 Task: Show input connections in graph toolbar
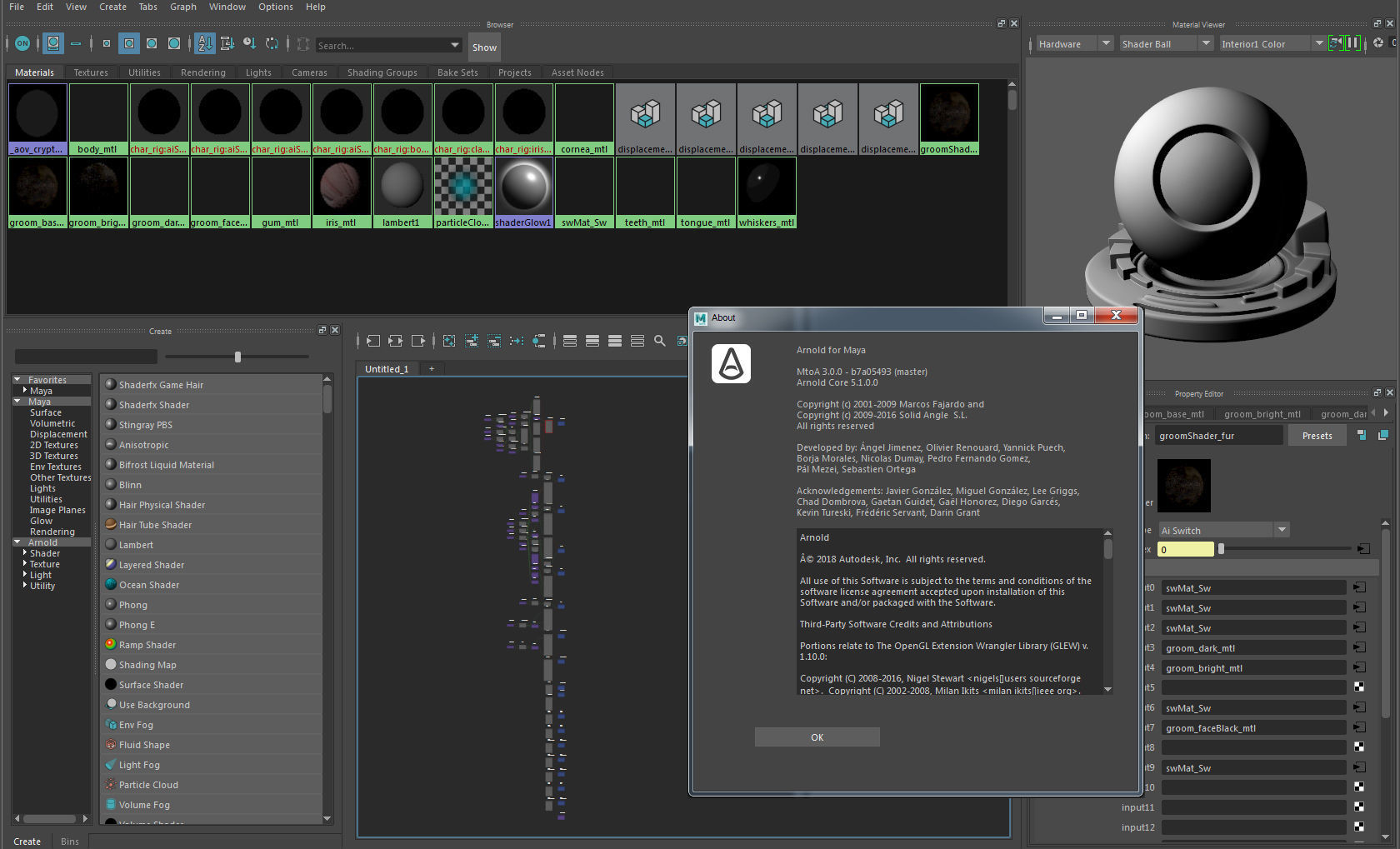tap(373, 341)
